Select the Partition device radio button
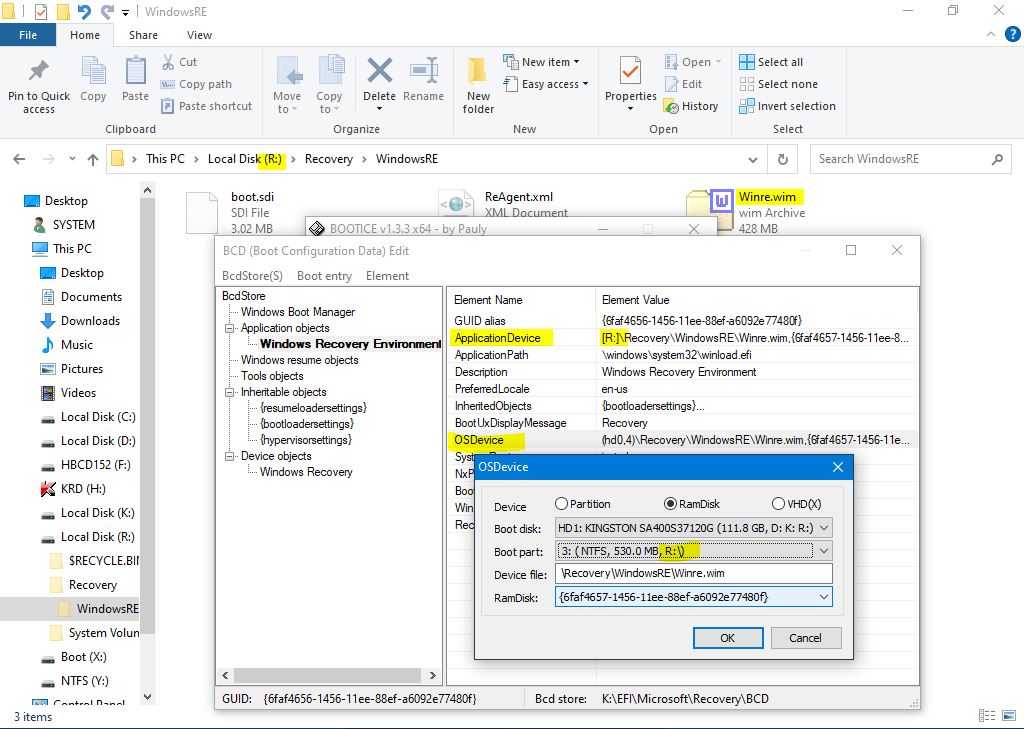 pyautogui.click(x=561, y=504)
